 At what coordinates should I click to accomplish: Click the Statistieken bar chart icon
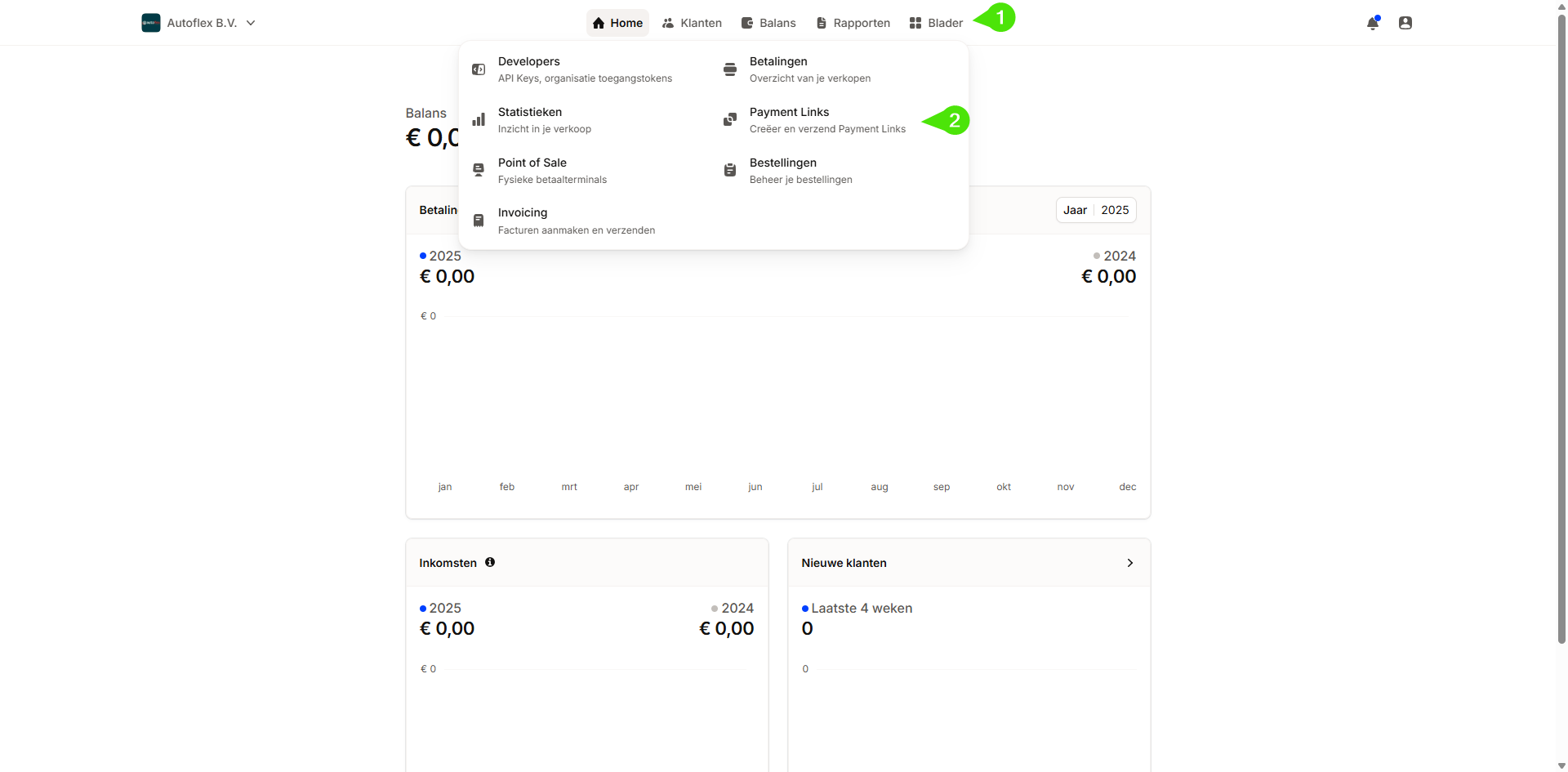(x=479, y=120)
